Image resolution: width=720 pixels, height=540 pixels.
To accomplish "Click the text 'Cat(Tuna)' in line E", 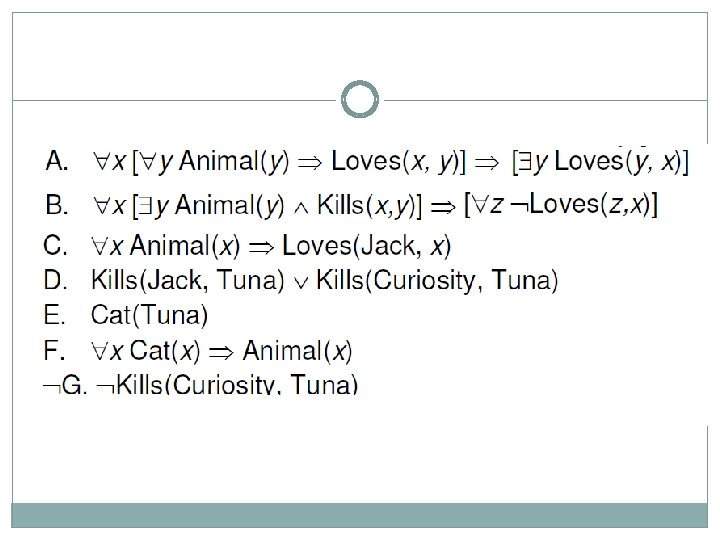I will pyautogui.click(x=149, y=317).
